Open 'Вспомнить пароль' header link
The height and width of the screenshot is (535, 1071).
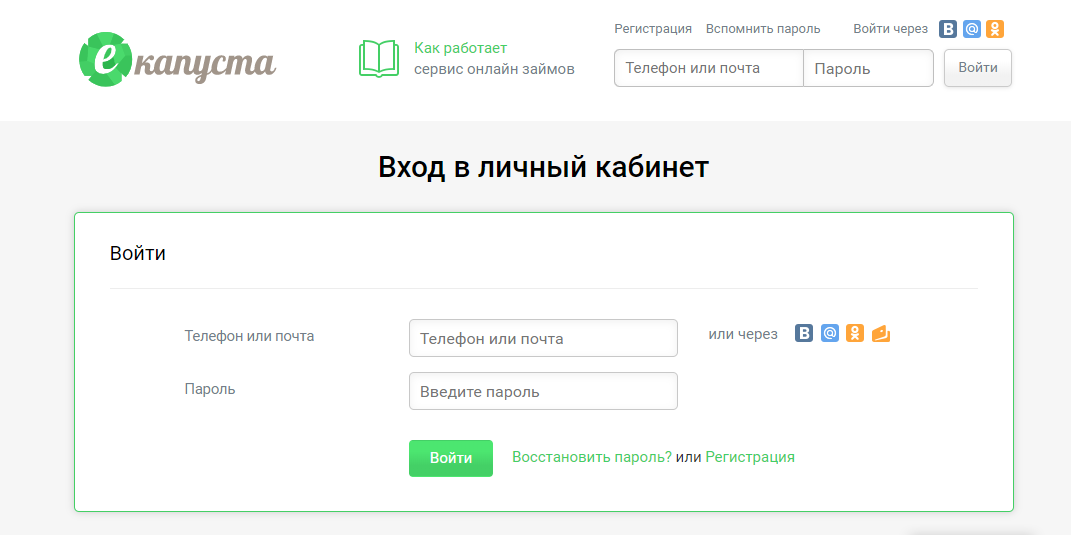[763, 29]
